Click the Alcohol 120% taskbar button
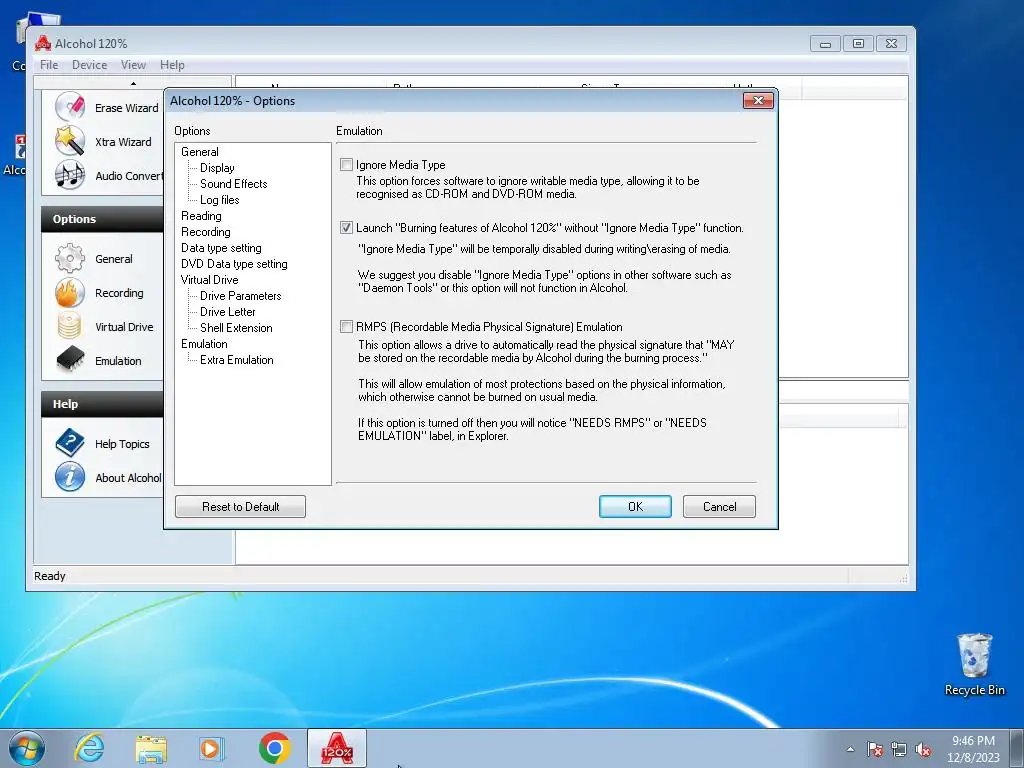Image resolution: width=1024 pixels, height=768 pixels. coord(337,748)
